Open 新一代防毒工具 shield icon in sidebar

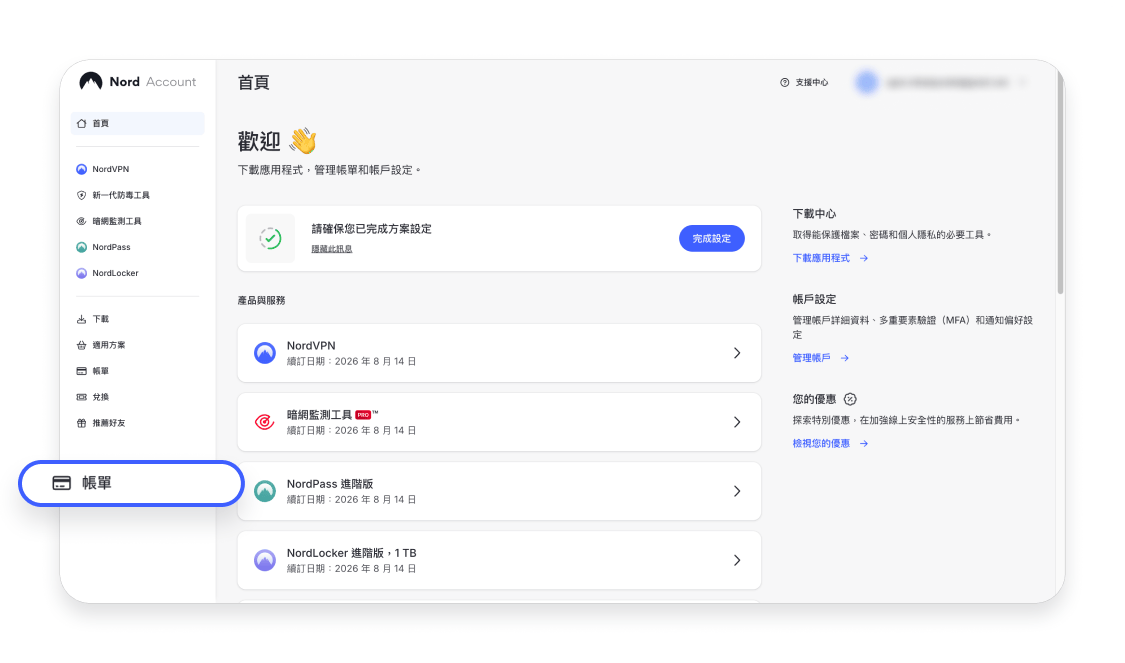(81, 195)
